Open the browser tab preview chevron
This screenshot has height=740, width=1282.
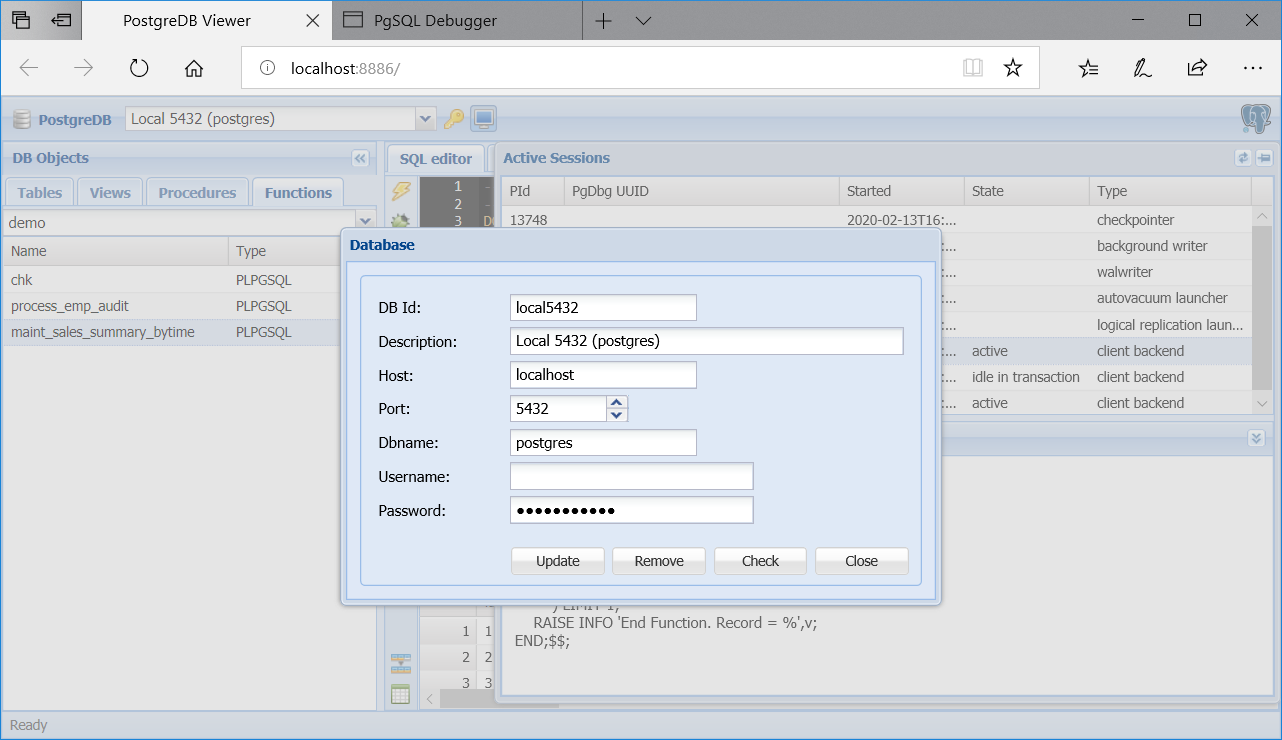[644, 20]
